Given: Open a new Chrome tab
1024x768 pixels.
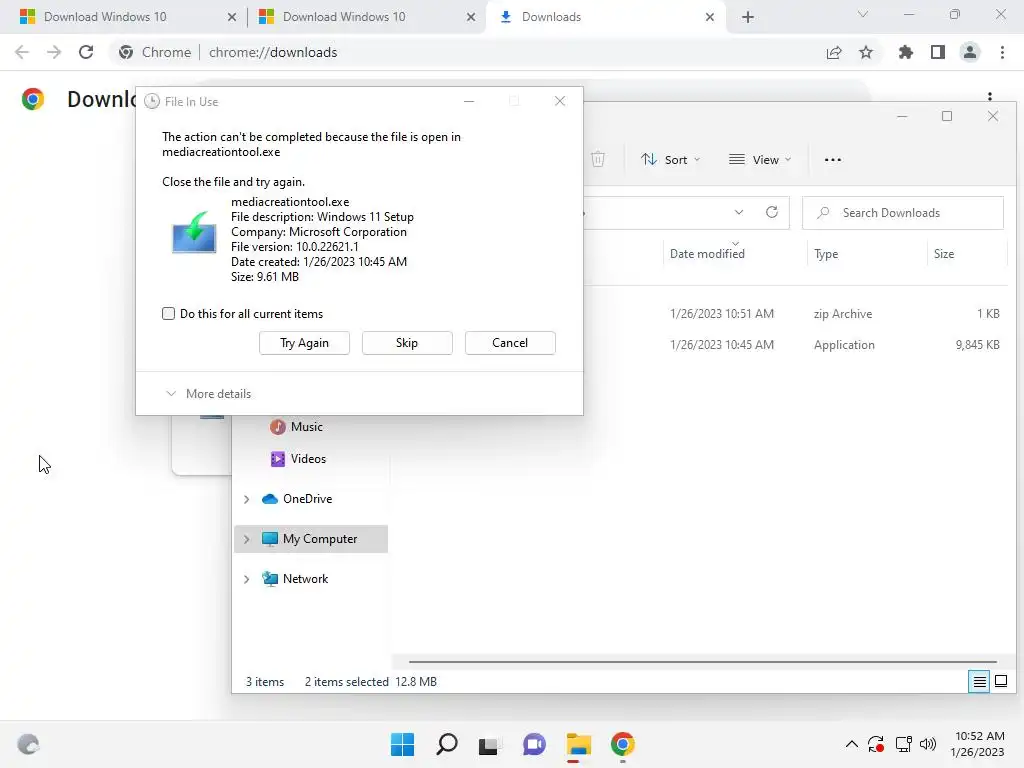Looking at the screenshot, I should (x=748, y=17).
